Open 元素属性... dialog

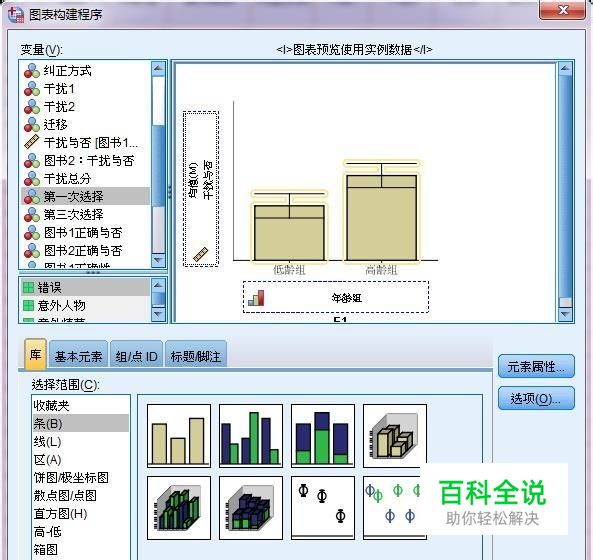tap(536, 366)
